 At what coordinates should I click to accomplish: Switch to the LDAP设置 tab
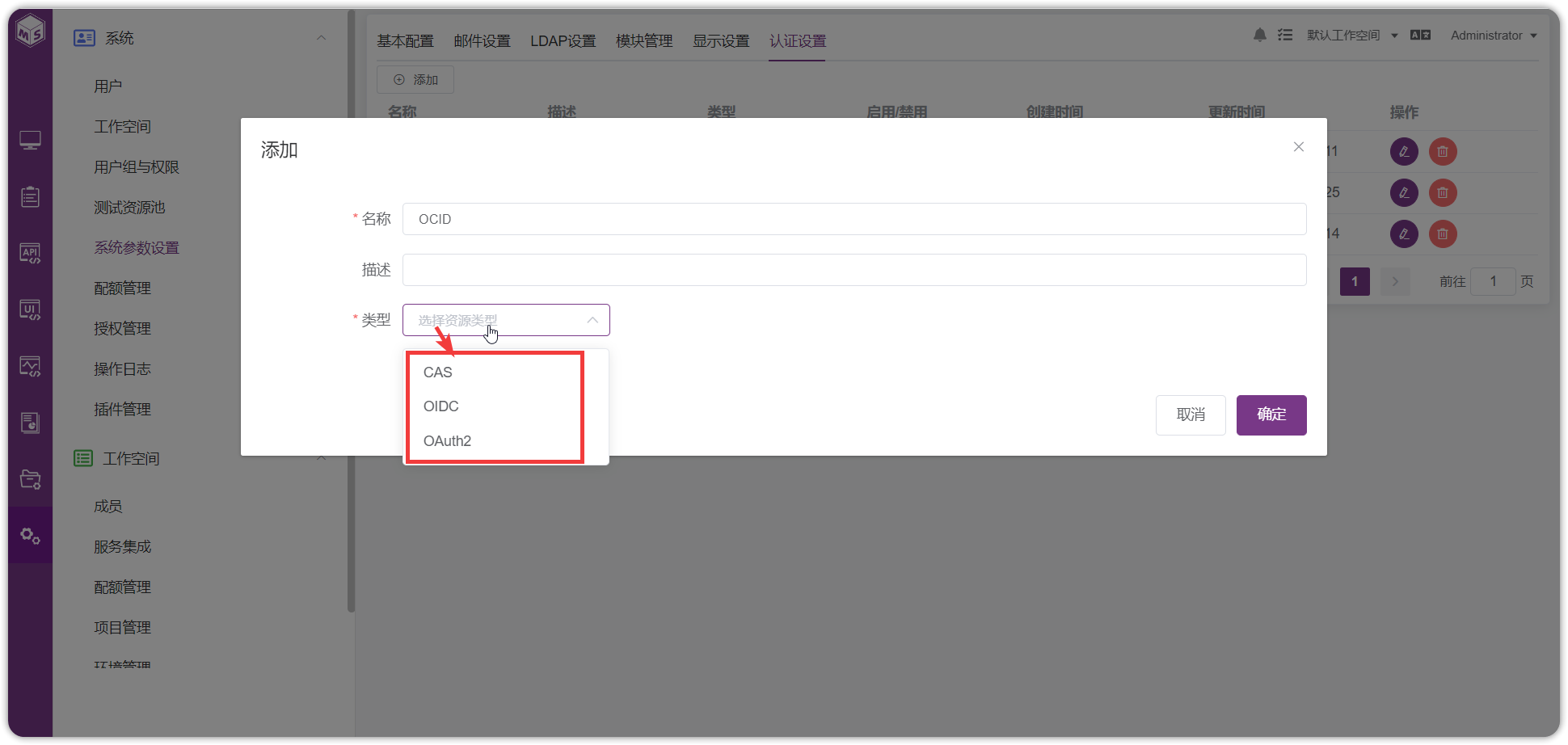click(x=563, y=41)
